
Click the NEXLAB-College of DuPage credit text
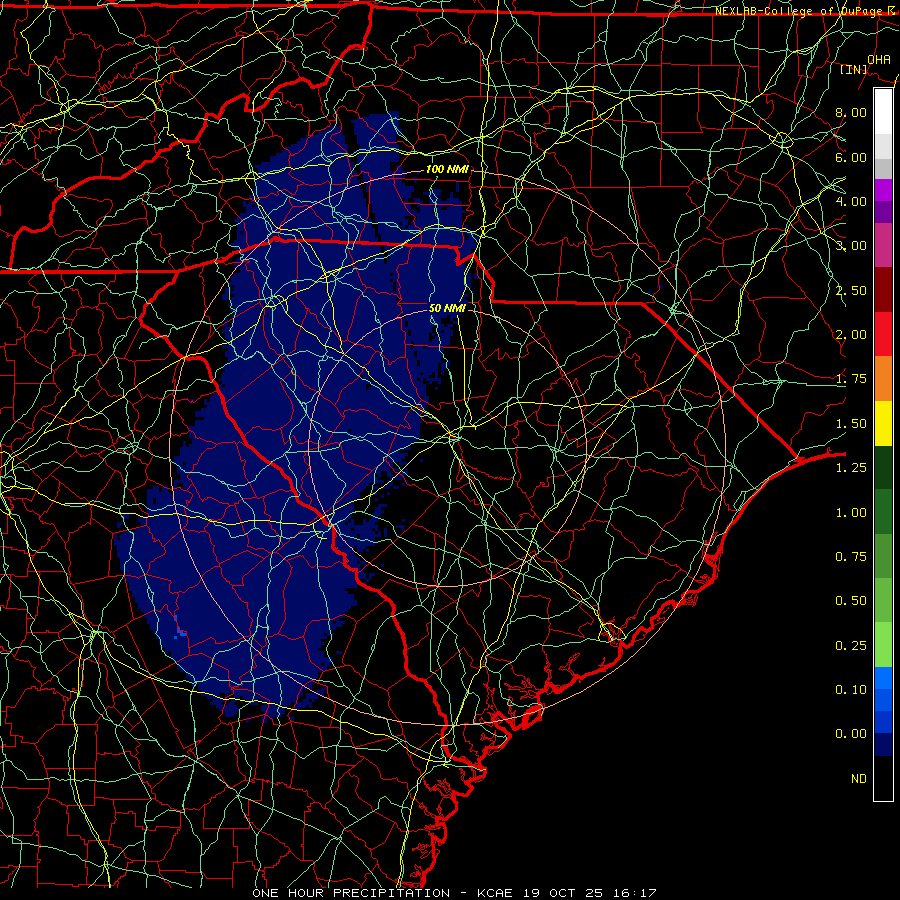tap(805, 11)
